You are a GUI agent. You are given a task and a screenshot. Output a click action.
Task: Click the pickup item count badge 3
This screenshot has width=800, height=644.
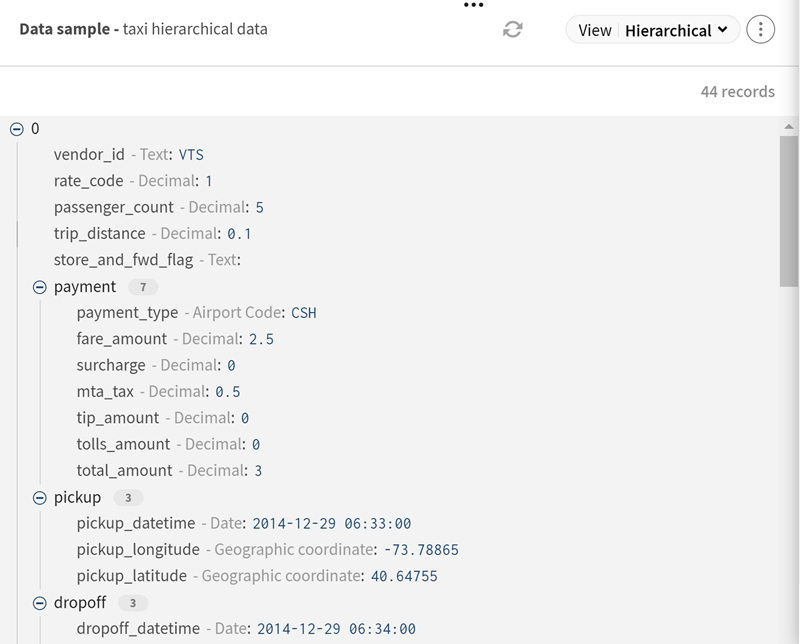pyautogui.click(x=128, y=497)
